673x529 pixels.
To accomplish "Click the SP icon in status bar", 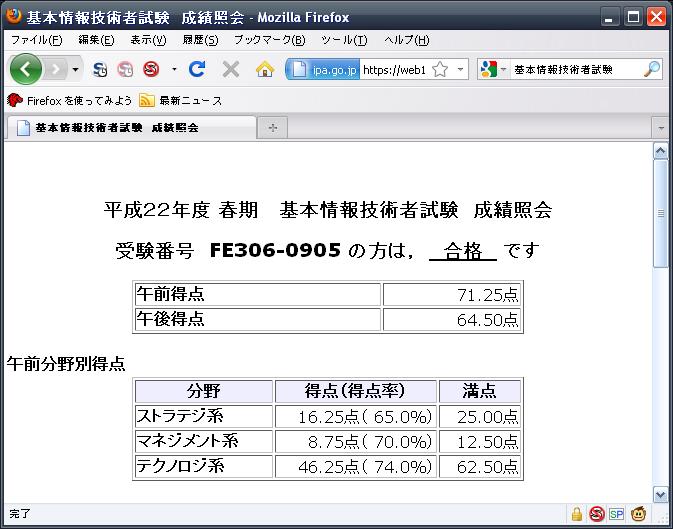I will pyautogui.click(x=616, y=514).
